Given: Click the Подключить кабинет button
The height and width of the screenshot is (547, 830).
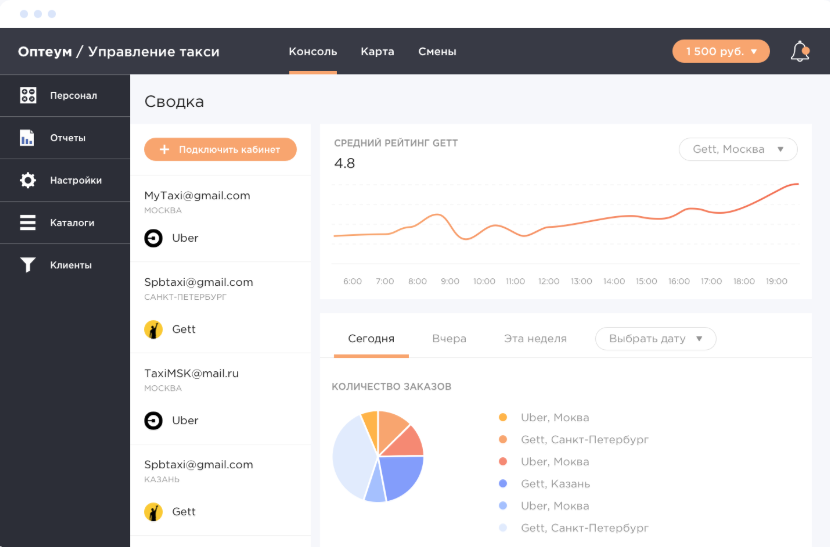Looking at the screenshot, I should [220, 149].
